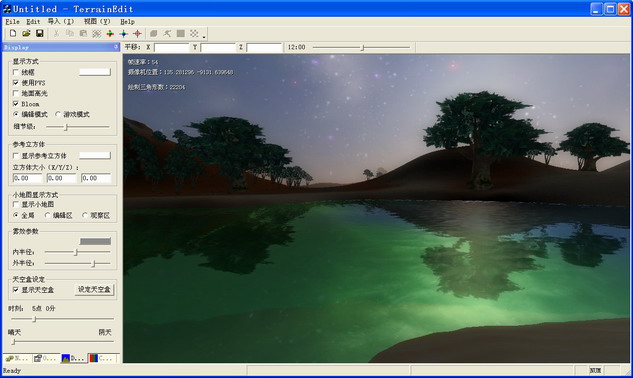
Task: Create a new terrain file
Action: [x=13, y=34]
